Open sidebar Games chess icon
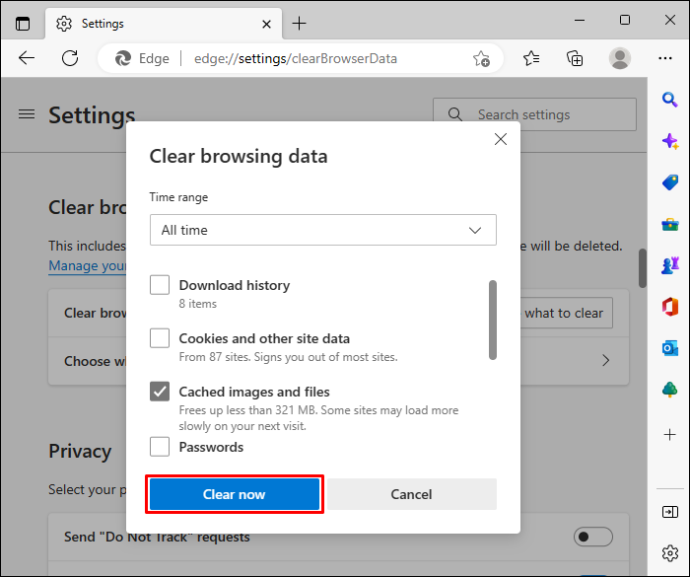Image resolution: width=690 pixels, height=577 pixels. pyautogui.click(x=670, y=265)
